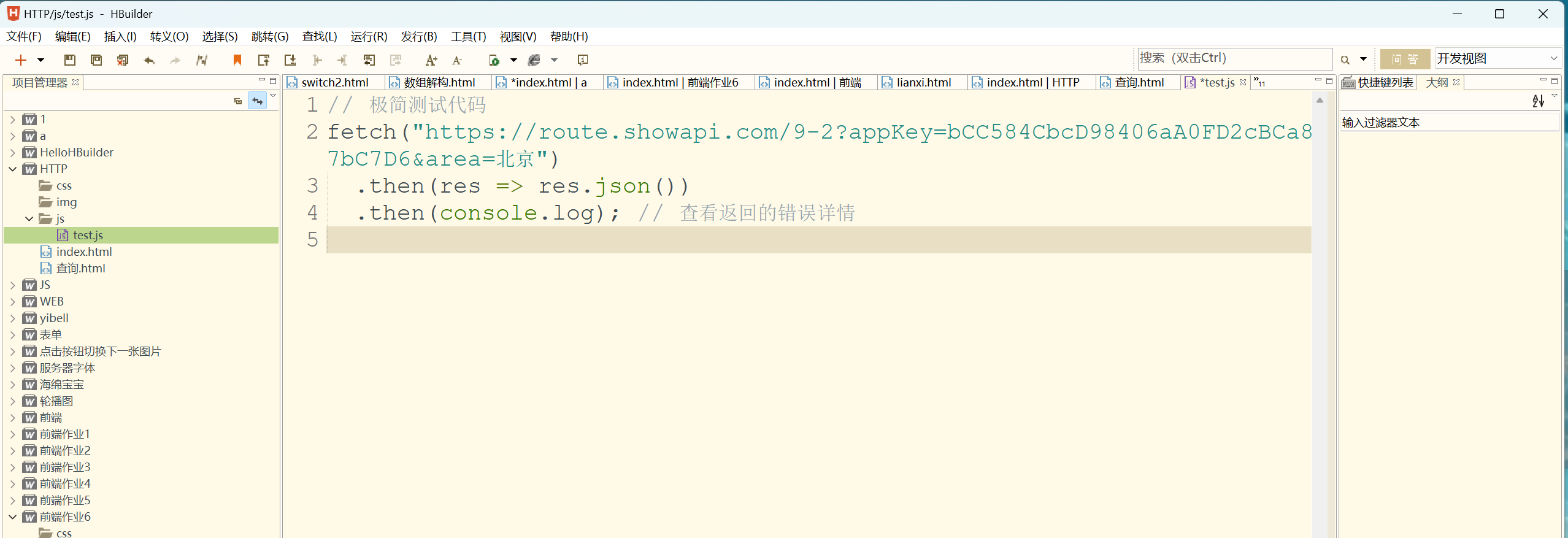Image resolution: width=1568 pixels, height=538 pixels.
Task: Click the word wrap toolbar icon
Action: pos(369,60)
